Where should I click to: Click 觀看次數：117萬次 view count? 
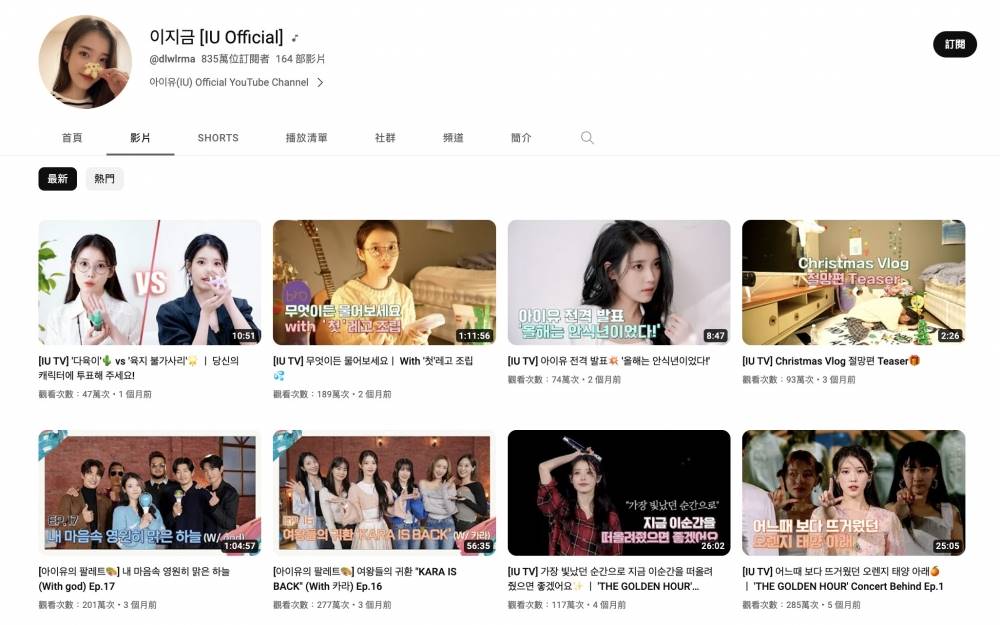[545, 605]
